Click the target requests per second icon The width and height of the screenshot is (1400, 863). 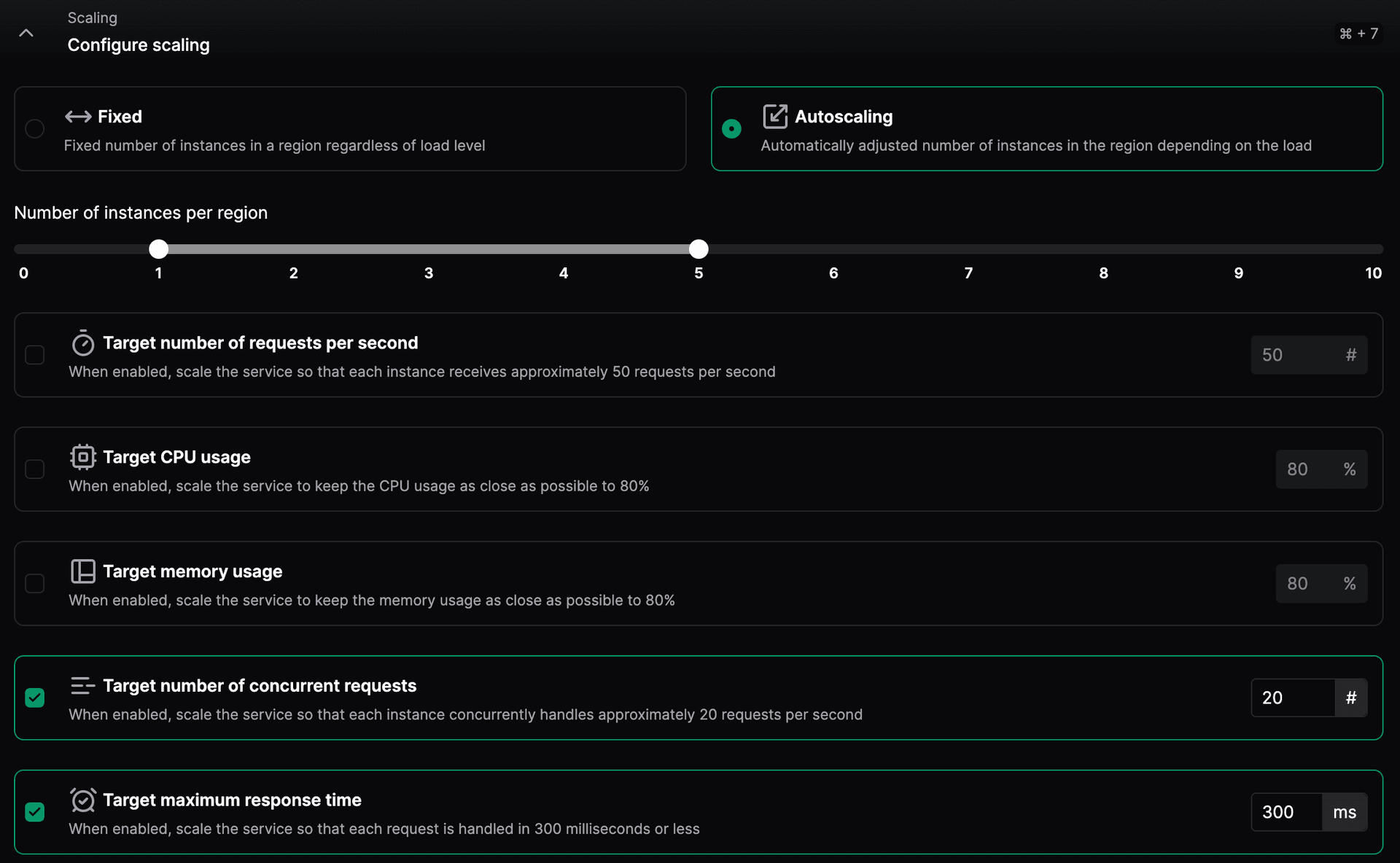pyautogui.click(x=82, y=342)
